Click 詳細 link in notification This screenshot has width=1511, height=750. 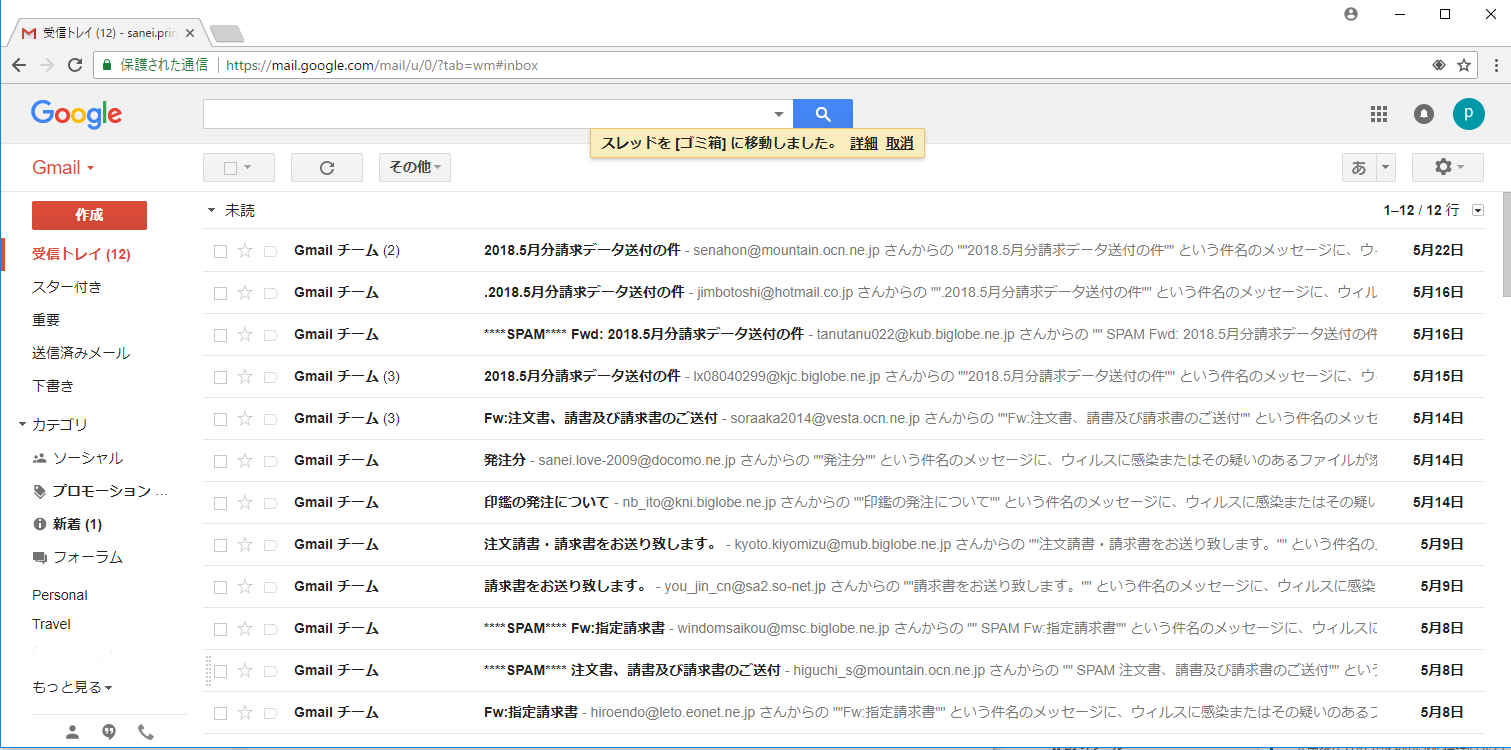(x=864, y=143)
